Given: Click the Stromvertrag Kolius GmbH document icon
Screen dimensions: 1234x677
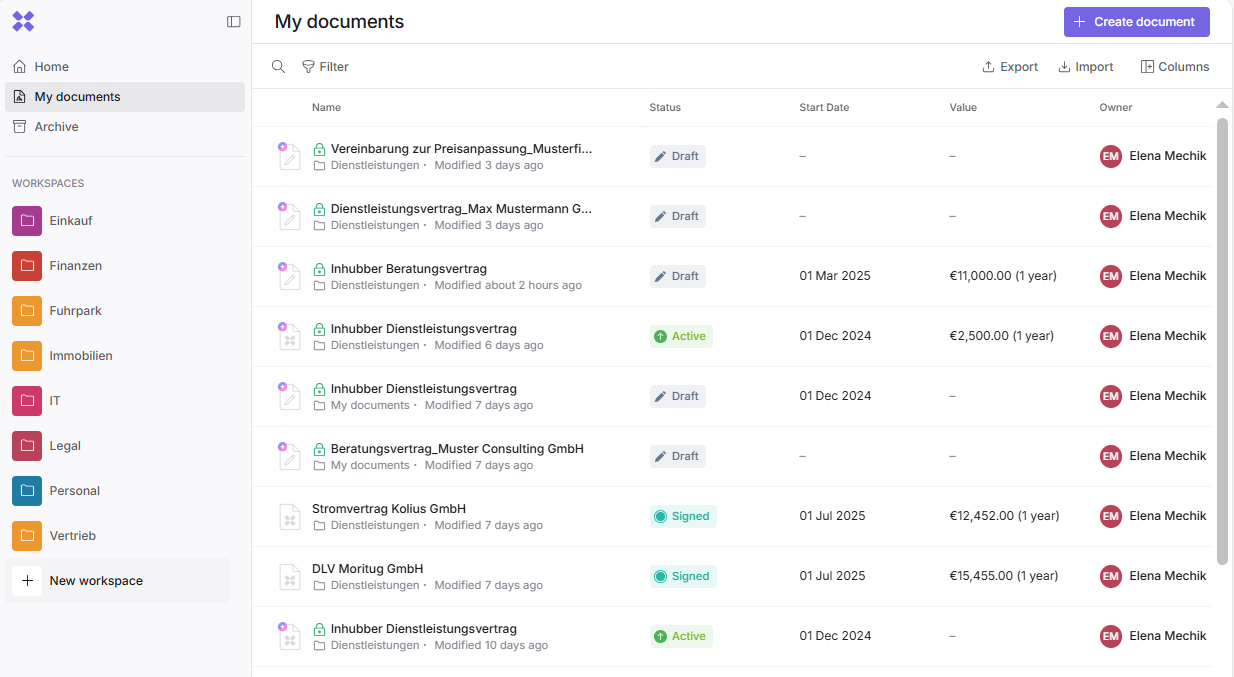Looking at the screenshot, I should pyautogui.click(x=289, y=517).
